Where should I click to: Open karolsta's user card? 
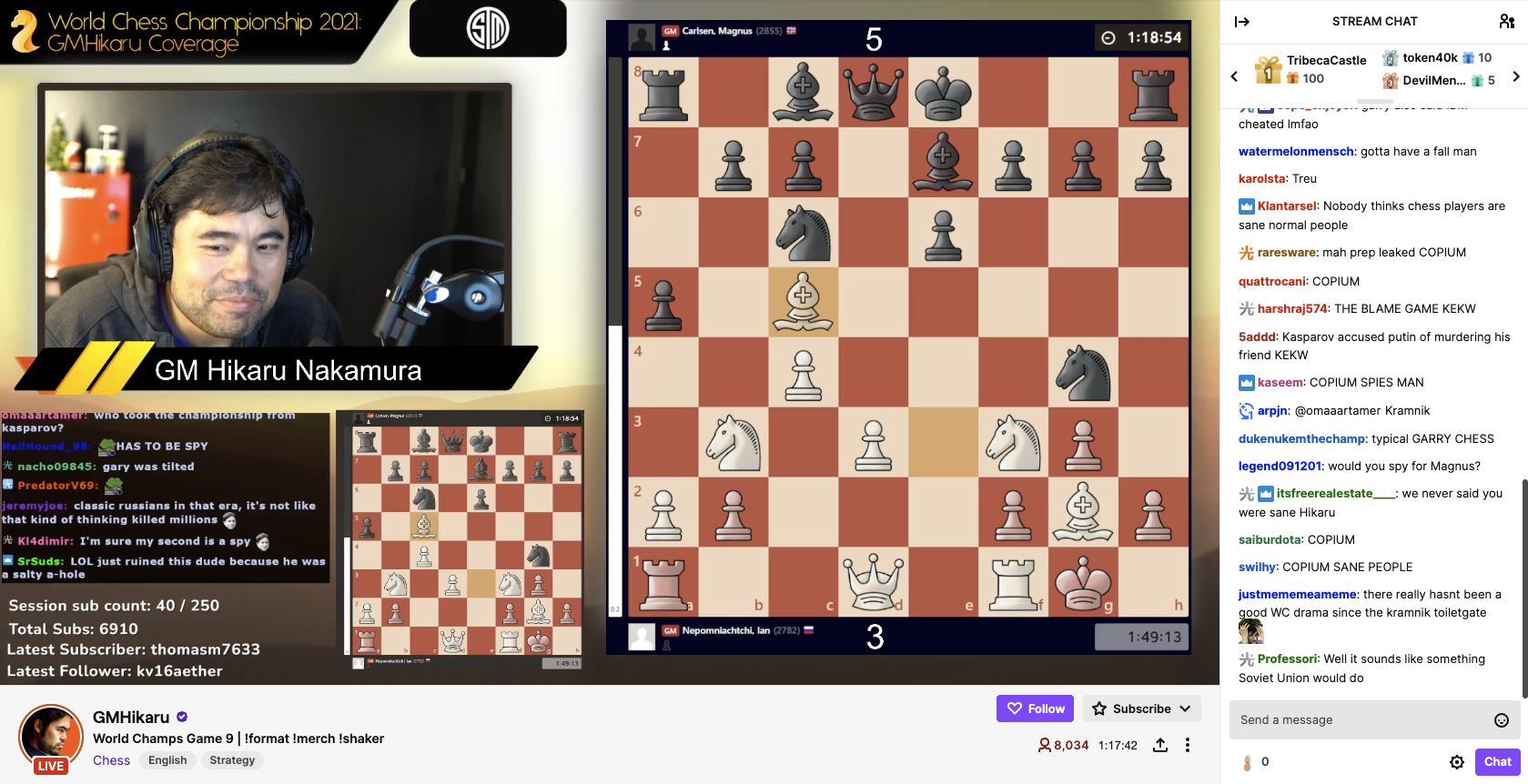(1261, 179)
